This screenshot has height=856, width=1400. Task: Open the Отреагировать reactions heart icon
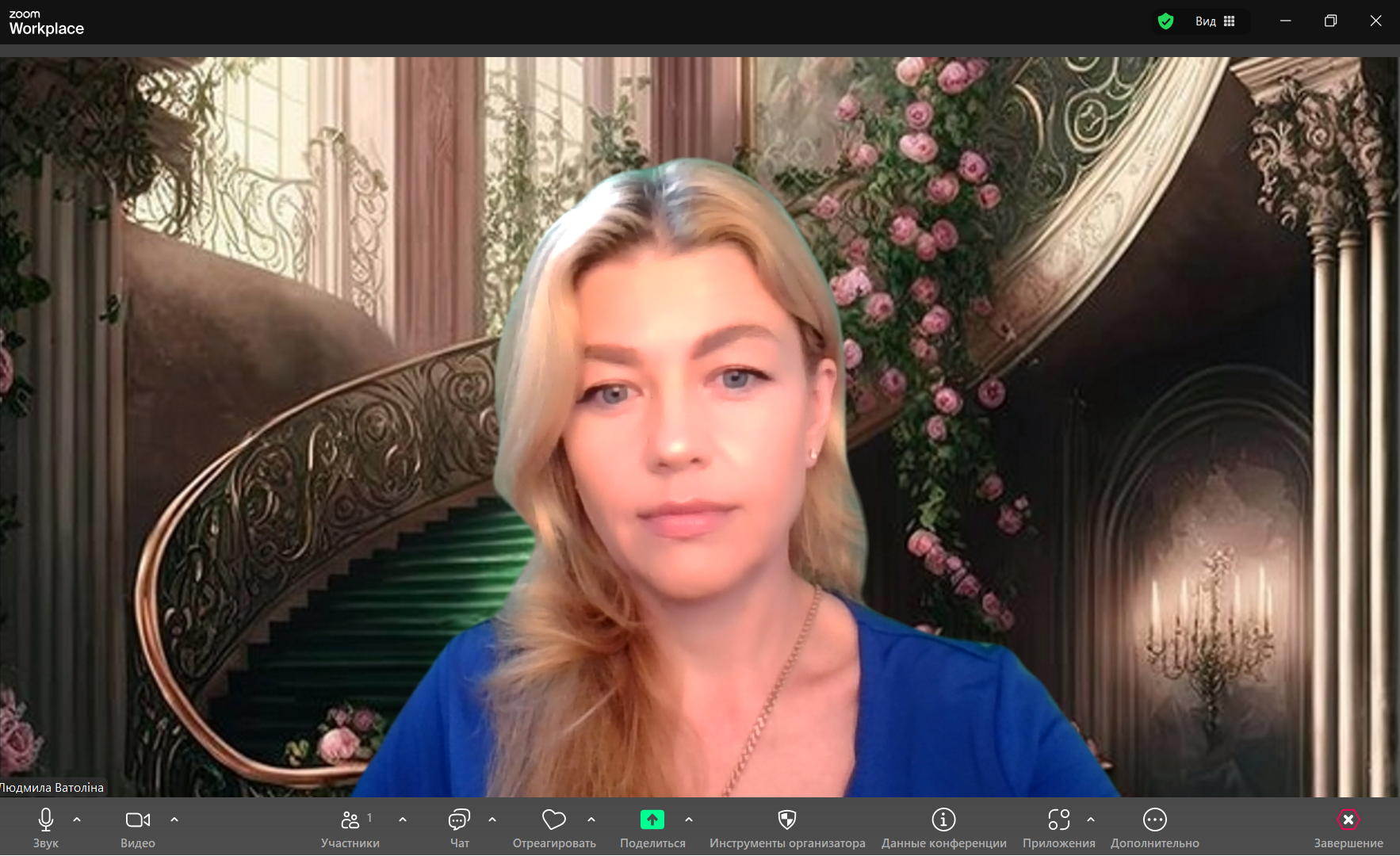click(x=554, y=820)
